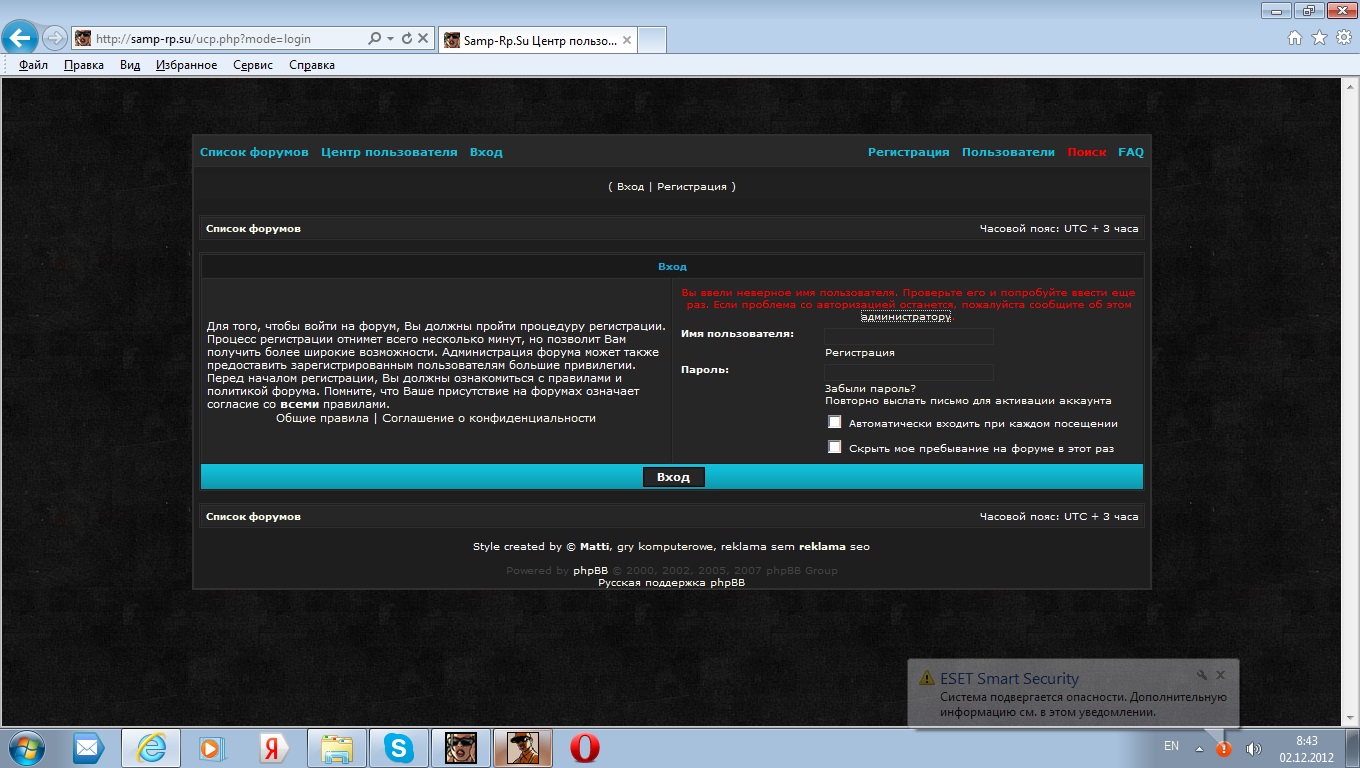Image resolution: width=1360 pixels, height=768 pixels.
Task: Switch to Internet Explorer in the taskbar
Action: (150, 748)
